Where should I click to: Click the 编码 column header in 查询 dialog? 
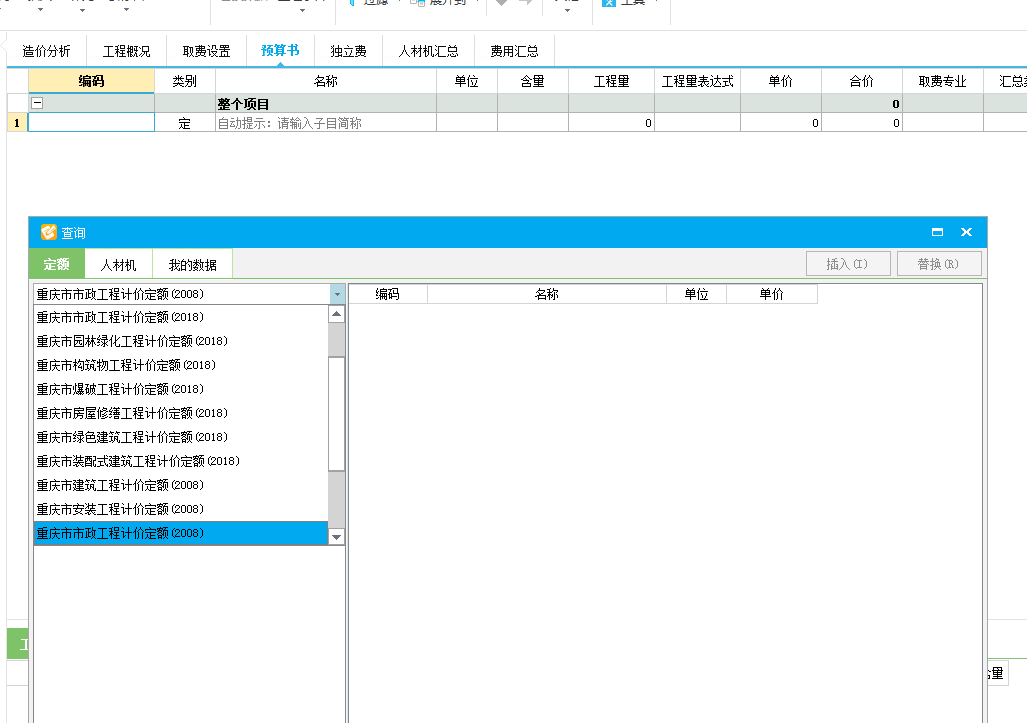pos(388,294)
